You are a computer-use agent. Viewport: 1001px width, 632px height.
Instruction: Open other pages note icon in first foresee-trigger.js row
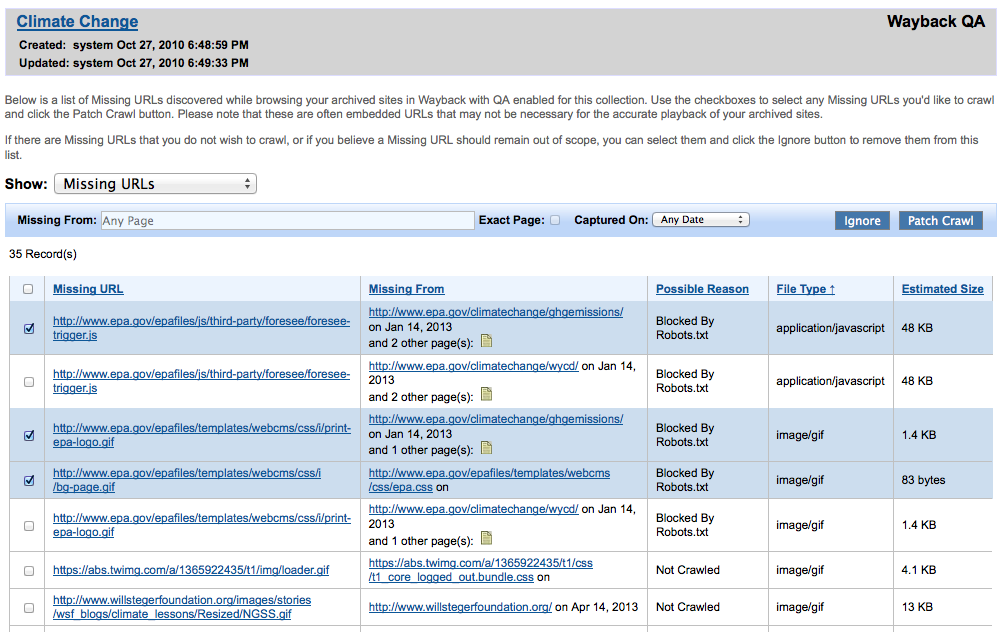click(x=486, y=341)
